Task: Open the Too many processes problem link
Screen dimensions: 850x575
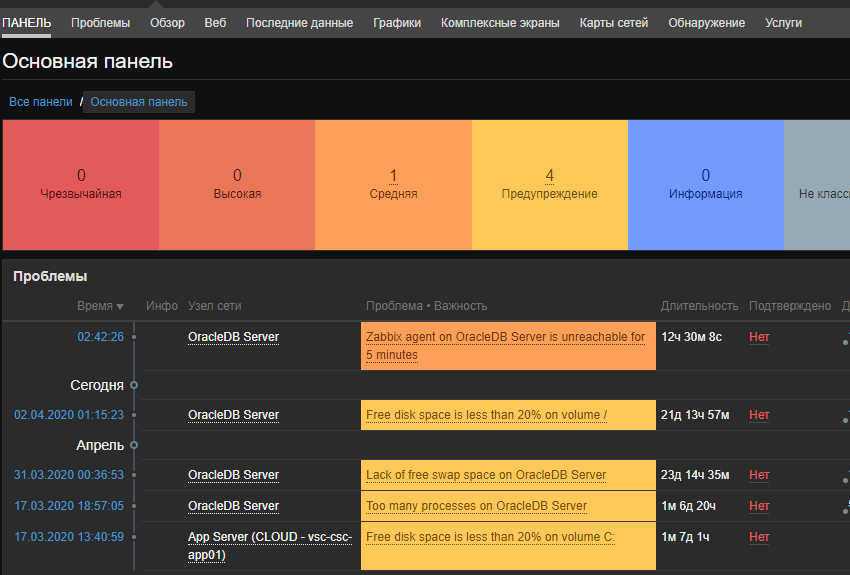Action: [x=476, y=506]
